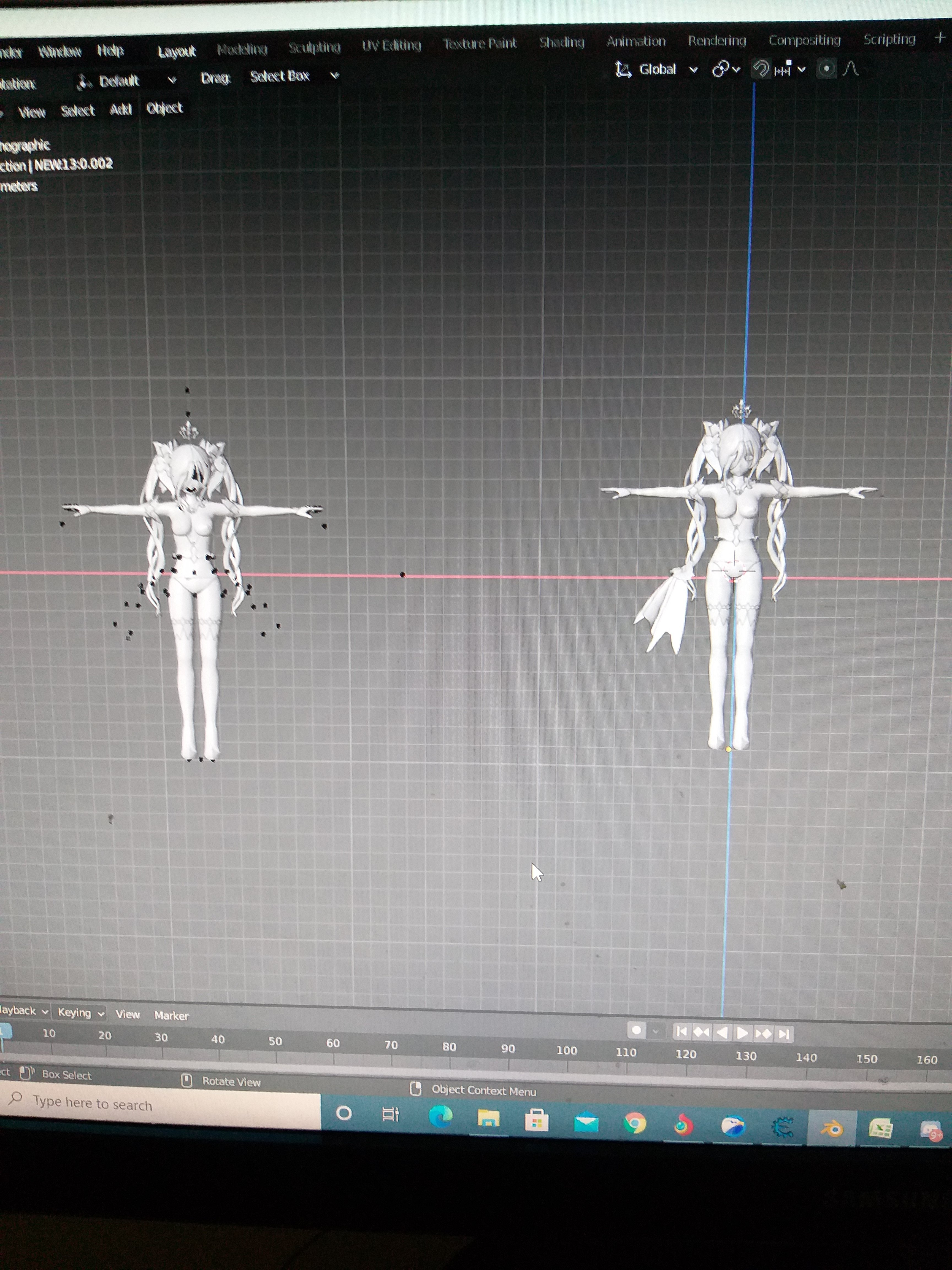Open the Object menu in viewport header
Image resolution: width=952 pixels, height=1270 pixels.
(164, 109)
